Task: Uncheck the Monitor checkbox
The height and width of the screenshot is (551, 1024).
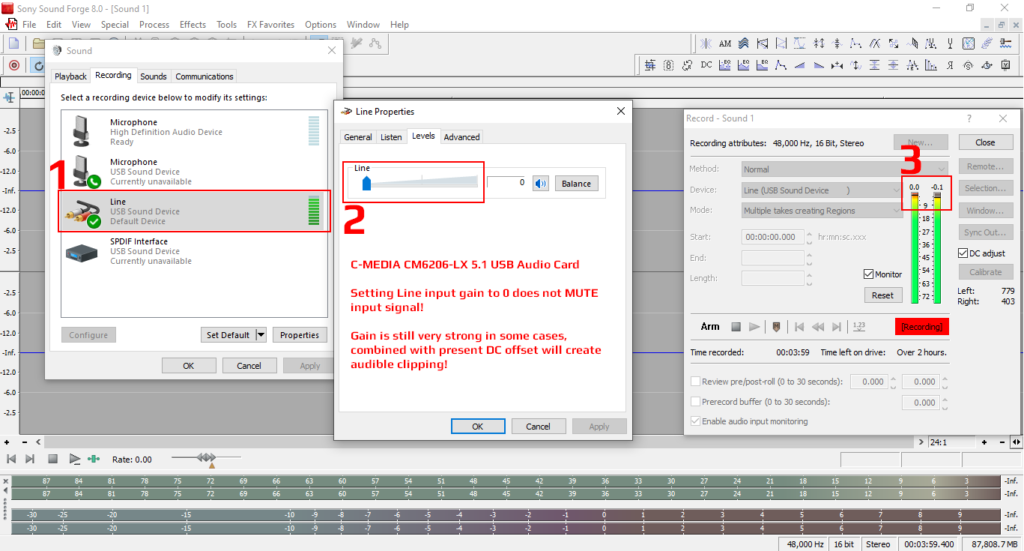Action: pyautogui.click(x=868, y=274)
